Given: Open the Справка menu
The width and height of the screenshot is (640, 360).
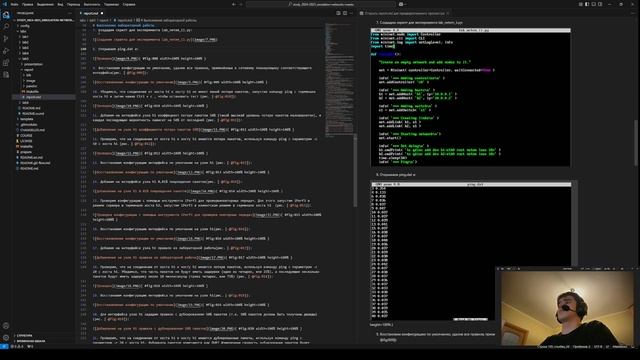Looking at the screenshot, I should click(x=129, y=4).
